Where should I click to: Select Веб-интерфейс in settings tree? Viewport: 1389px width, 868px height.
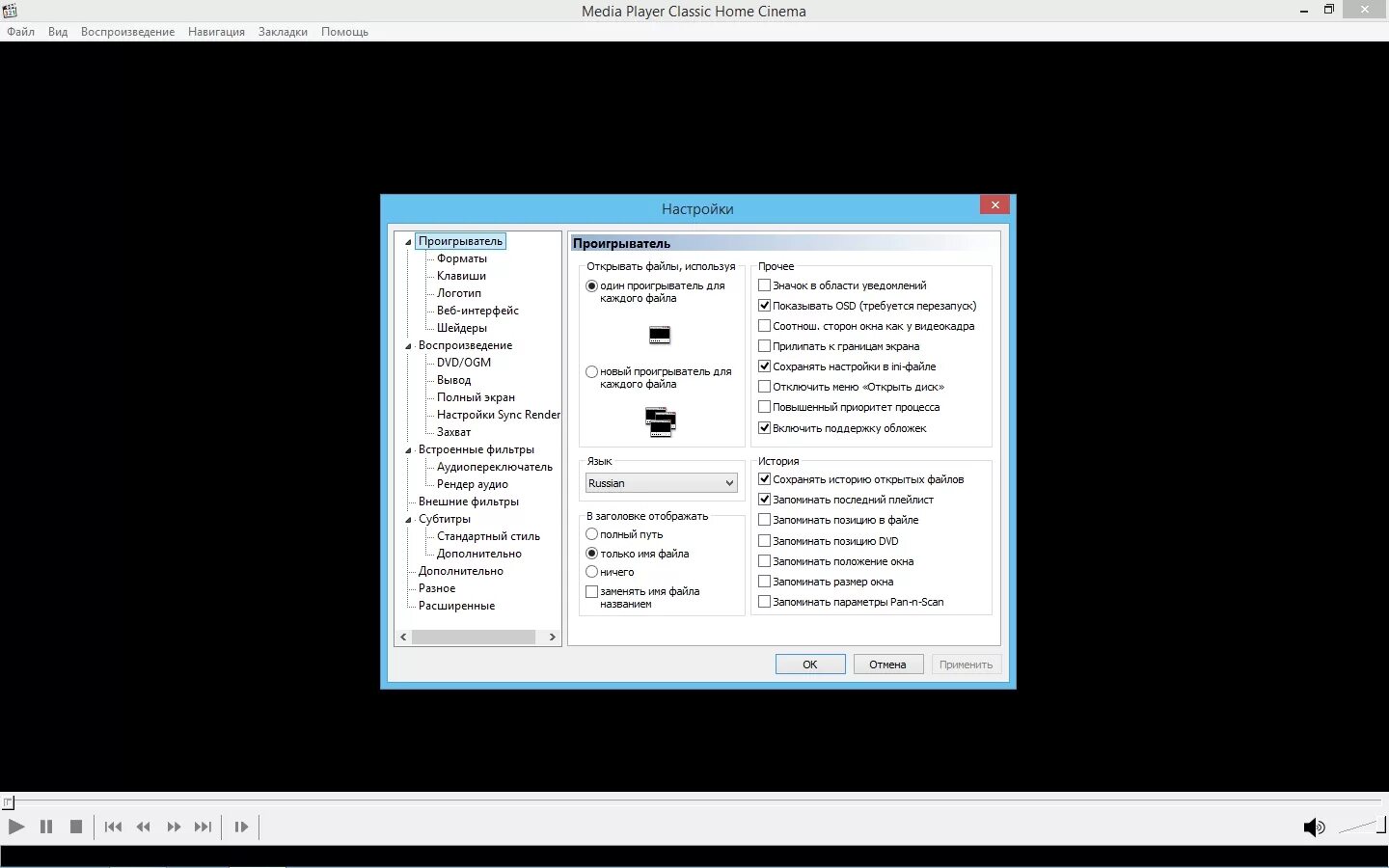pyautogui.click(x=477, y=311)
